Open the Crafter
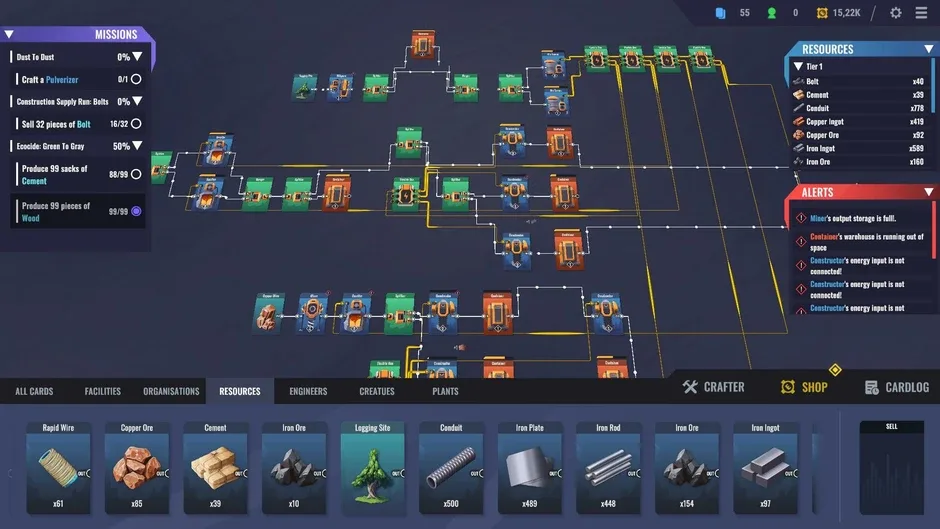The width and height of the screenshot is (940, 529). [713, 387]
